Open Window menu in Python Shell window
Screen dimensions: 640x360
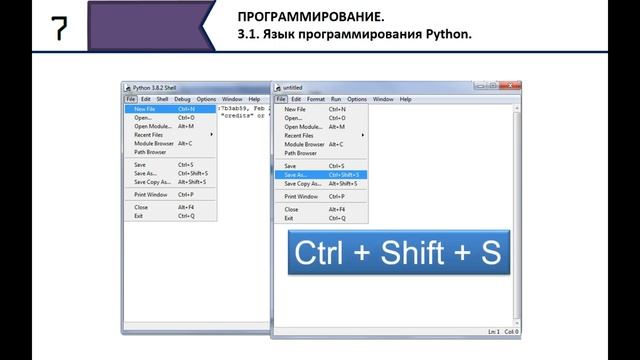[232, 99]
